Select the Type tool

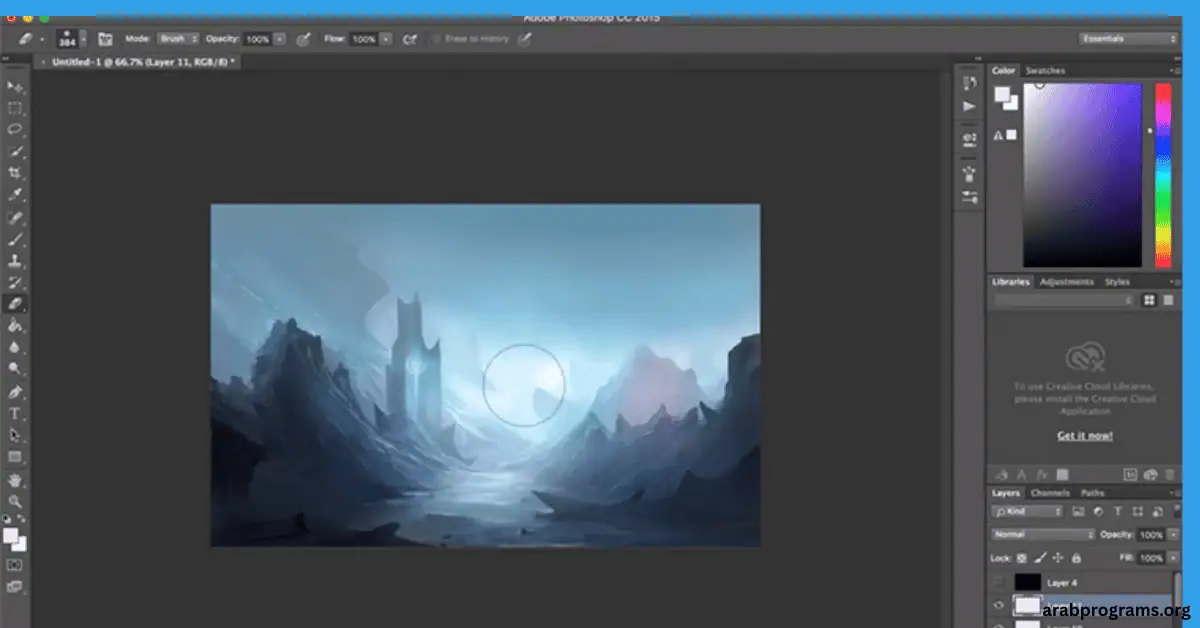click(x=15, y=413)
